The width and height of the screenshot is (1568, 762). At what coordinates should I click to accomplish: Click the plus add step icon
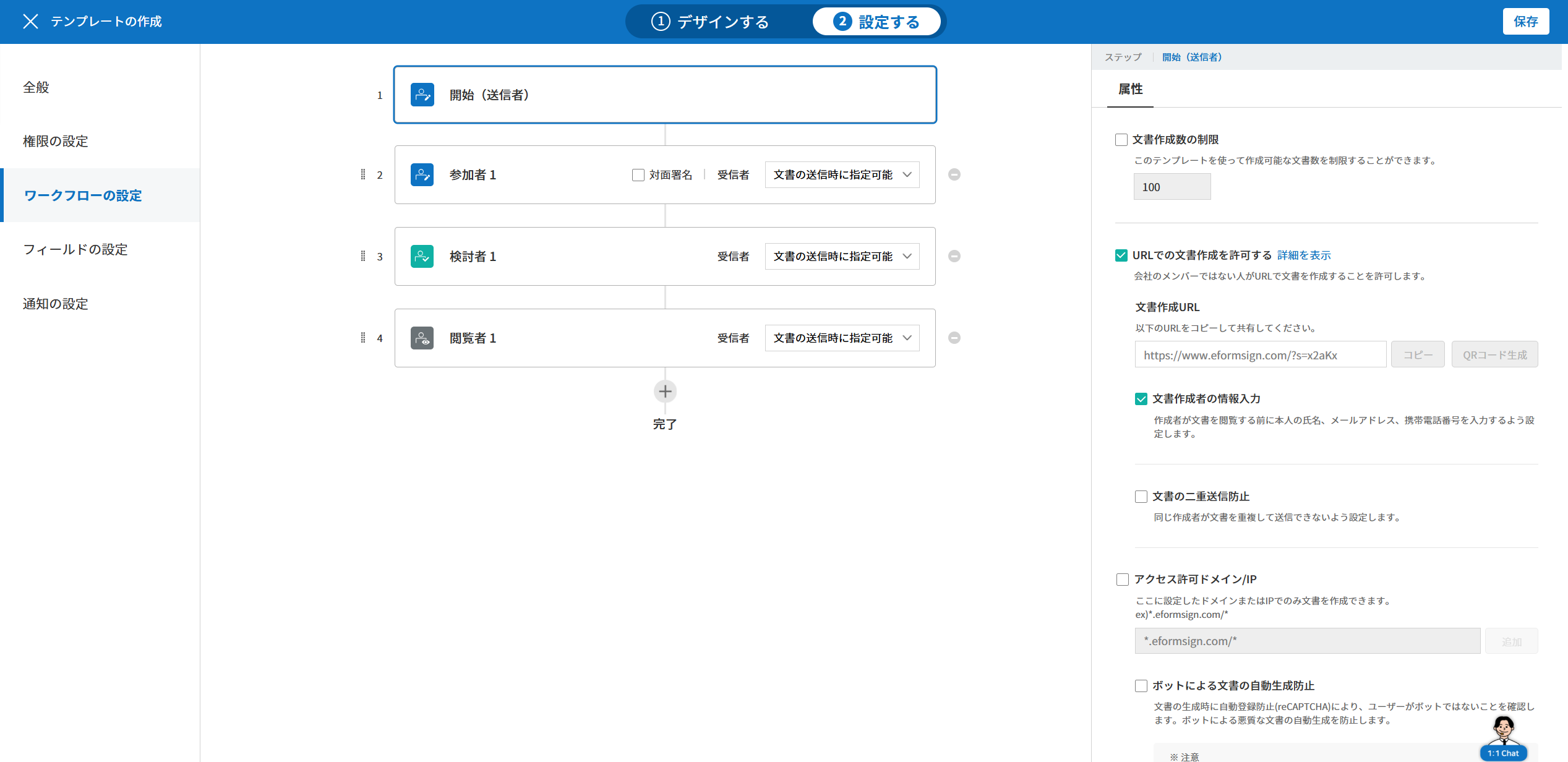pos(665,392)
